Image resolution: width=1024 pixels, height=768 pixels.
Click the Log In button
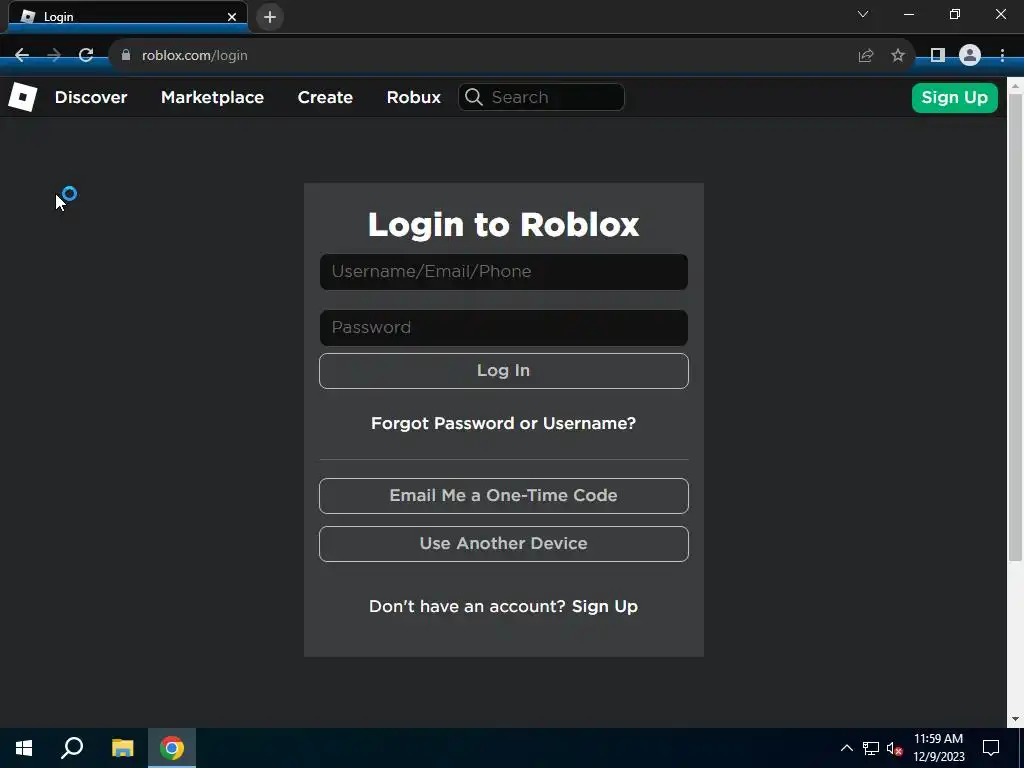point(504,371)
